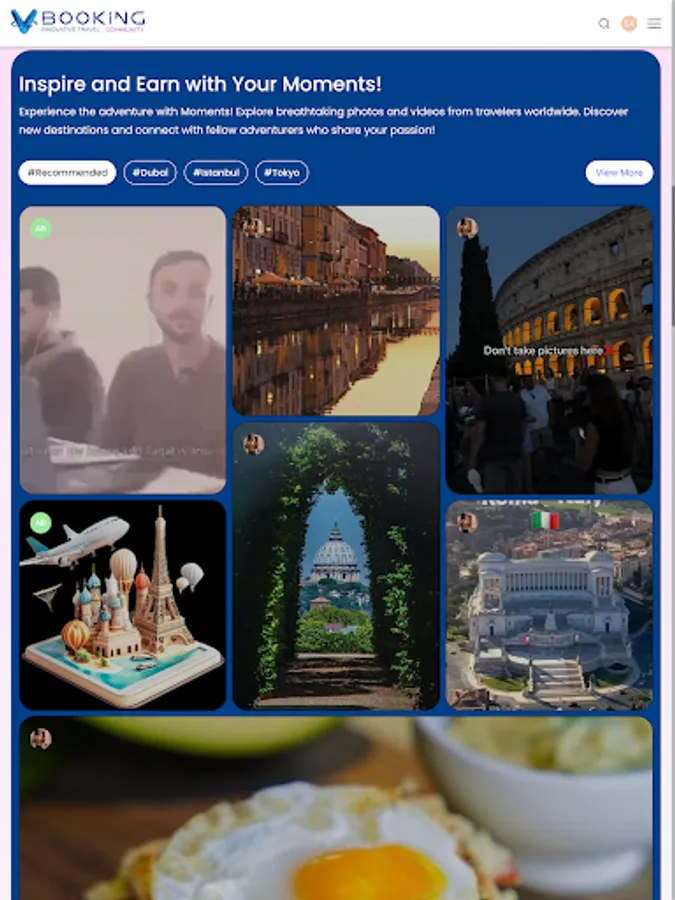Viewport: 675px width, 900px height.
Task: Open the hamburger menu icon
Action: tap(654, 24)
